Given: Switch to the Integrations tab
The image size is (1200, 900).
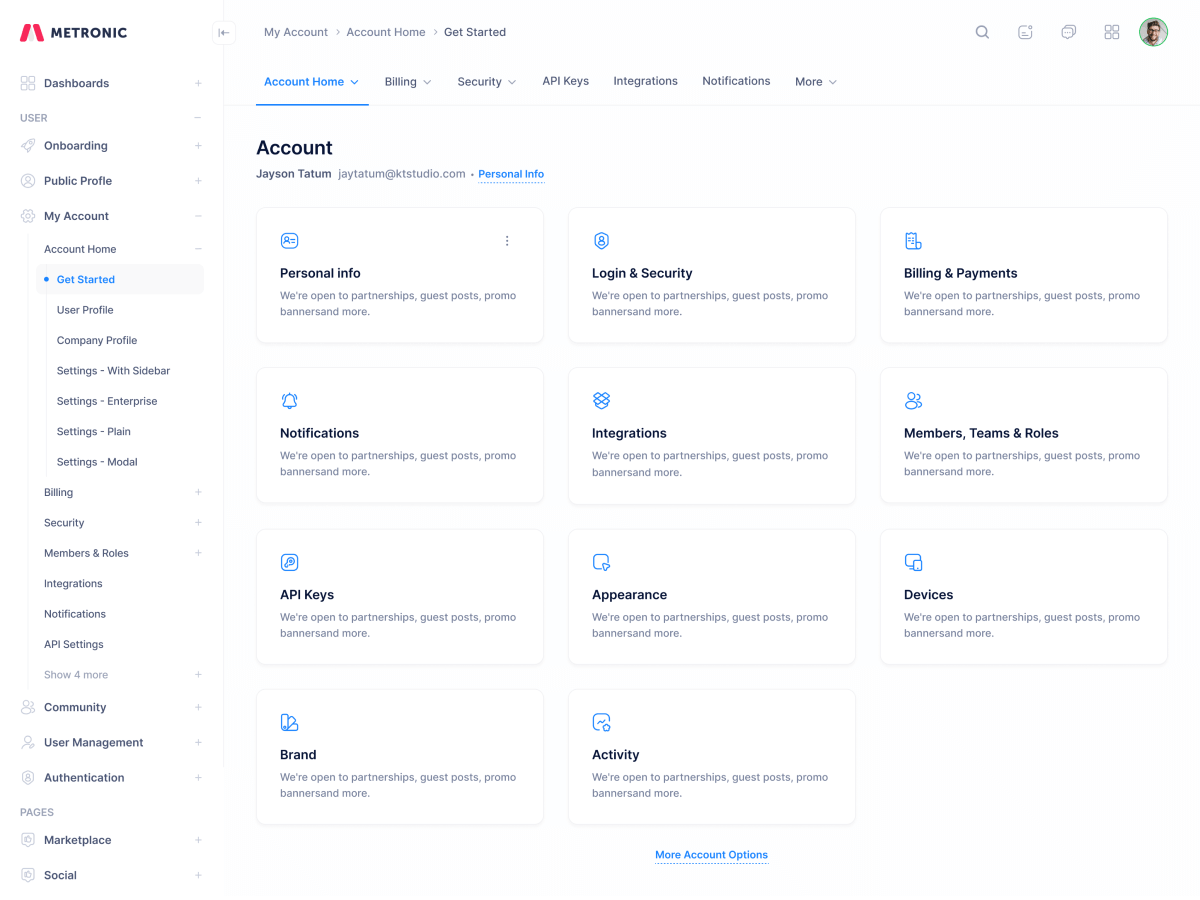Looking at the screenshot, I should click(x=645, y=81).
